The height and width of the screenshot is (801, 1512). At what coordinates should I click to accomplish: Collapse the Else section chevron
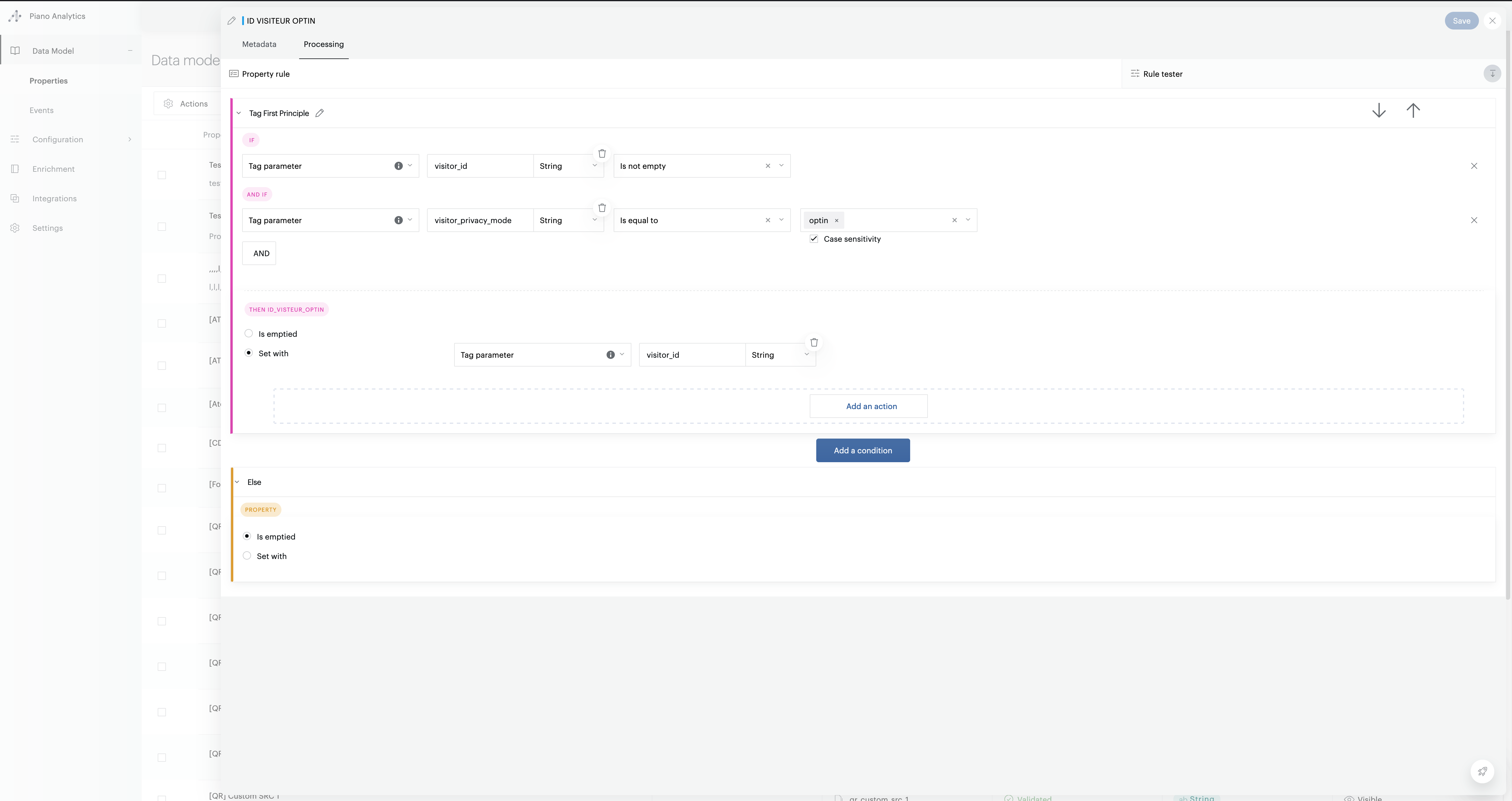coord(237,482)
